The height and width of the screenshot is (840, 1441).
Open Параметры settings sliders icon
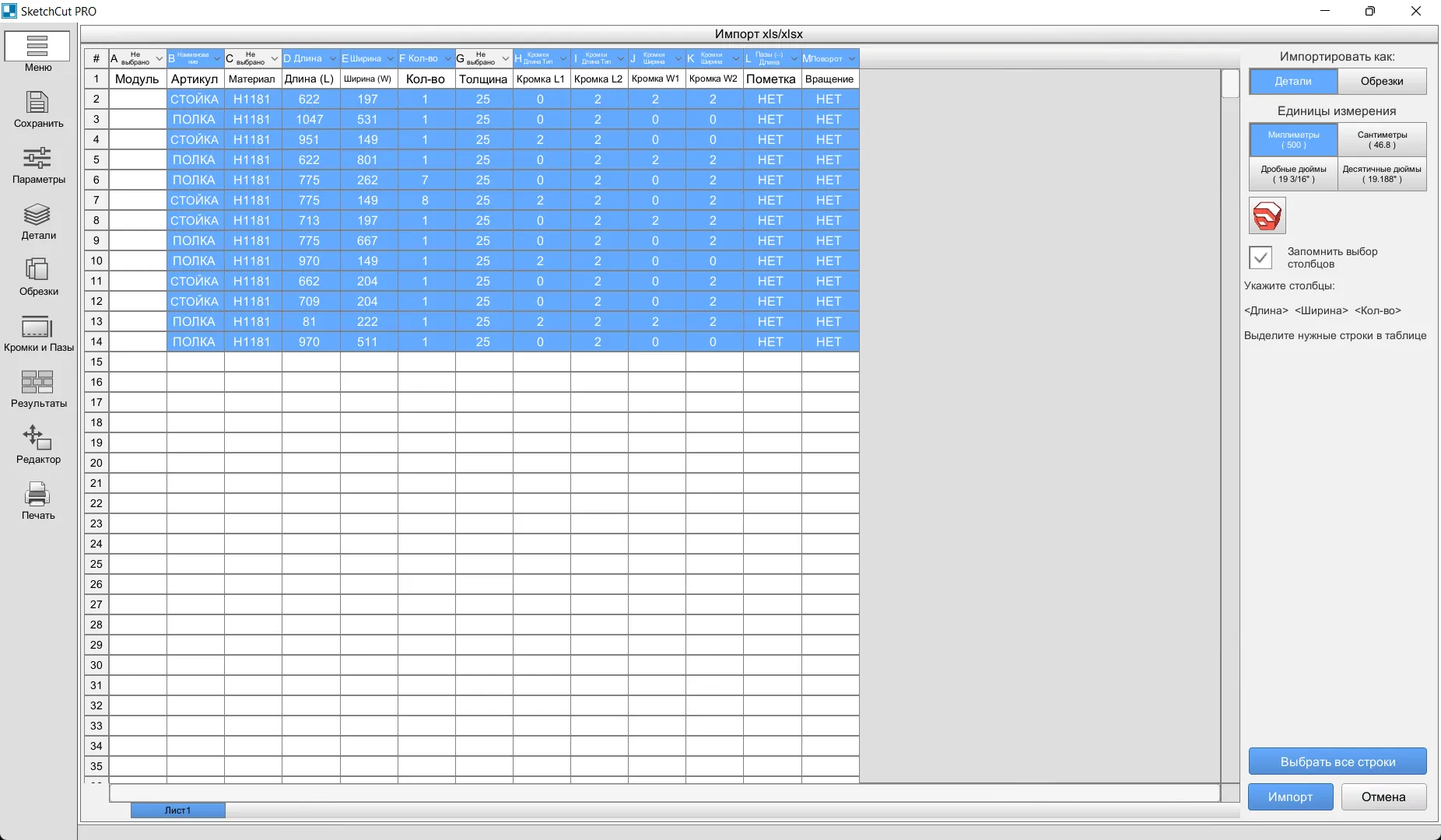tap(37, 159)
